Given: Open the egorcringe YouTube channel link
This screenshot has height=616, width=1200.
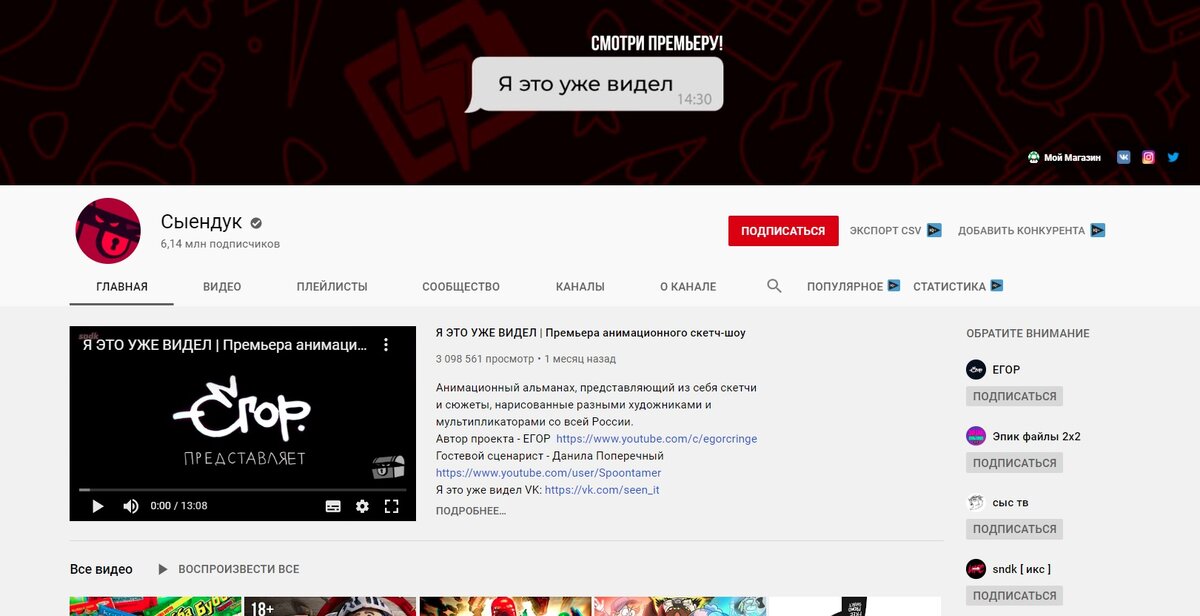Looking at the screenshot, I should tap(657, 439).
